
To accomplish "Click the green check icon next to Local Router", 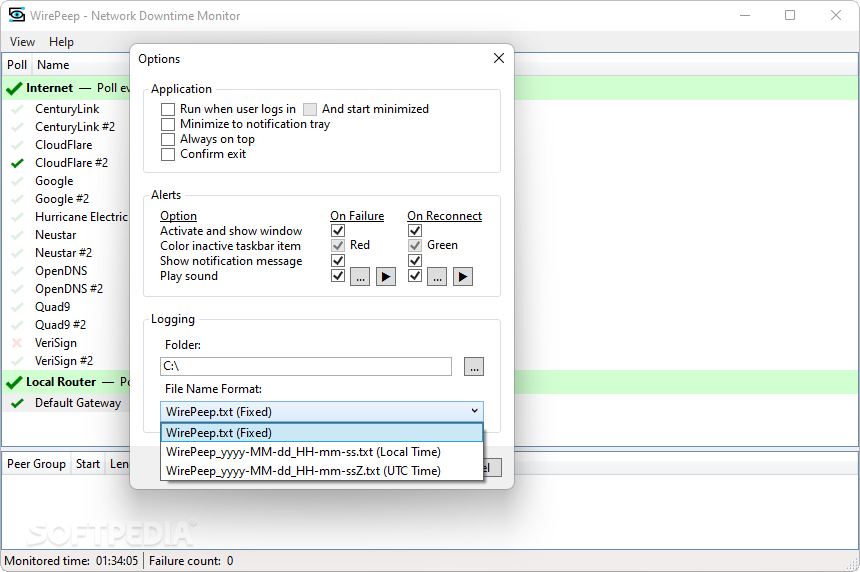I will 14,382.
